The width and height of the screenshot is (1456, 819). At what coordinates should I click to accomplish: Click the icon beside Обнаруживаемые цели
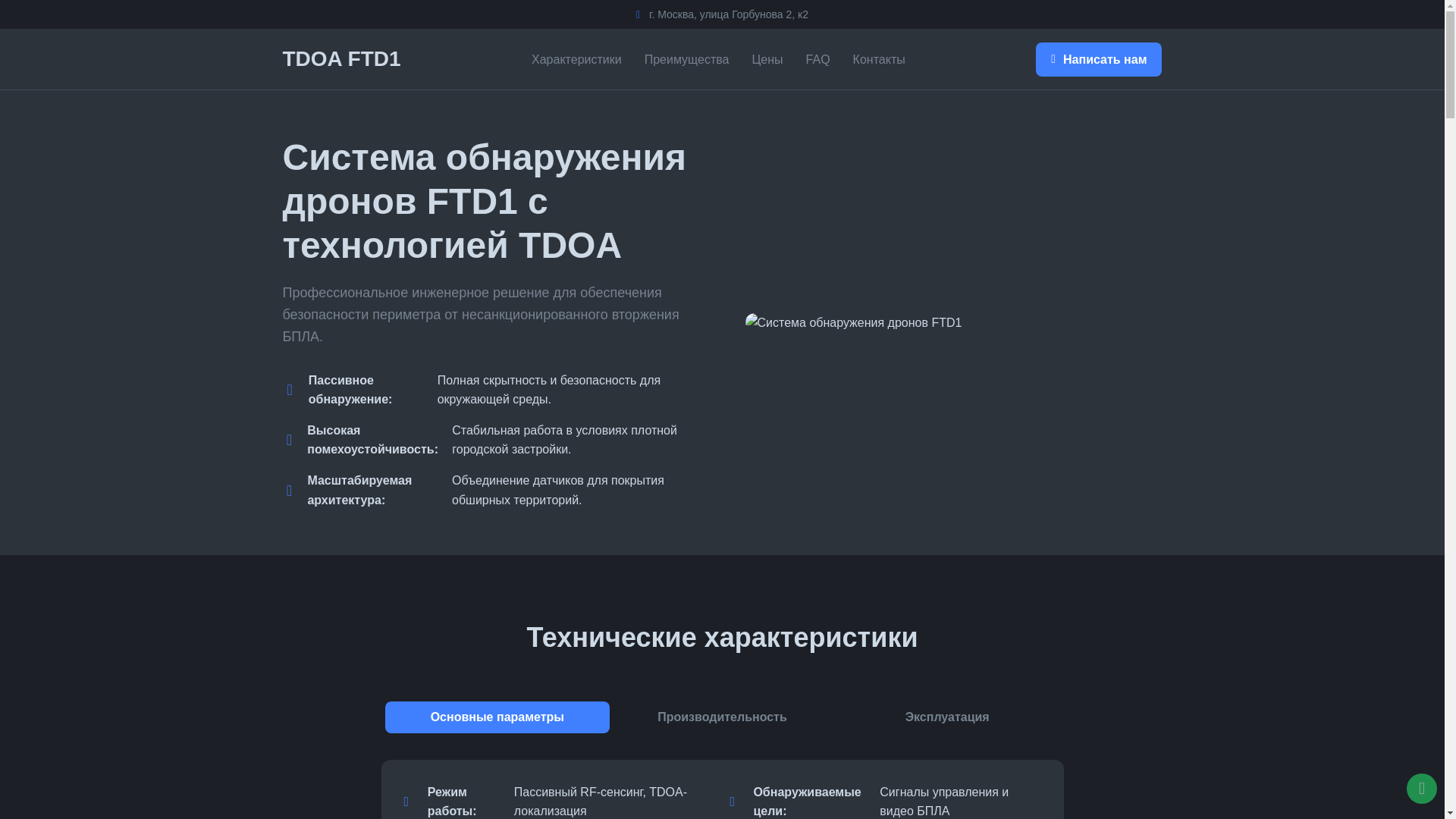click(732, 802)
